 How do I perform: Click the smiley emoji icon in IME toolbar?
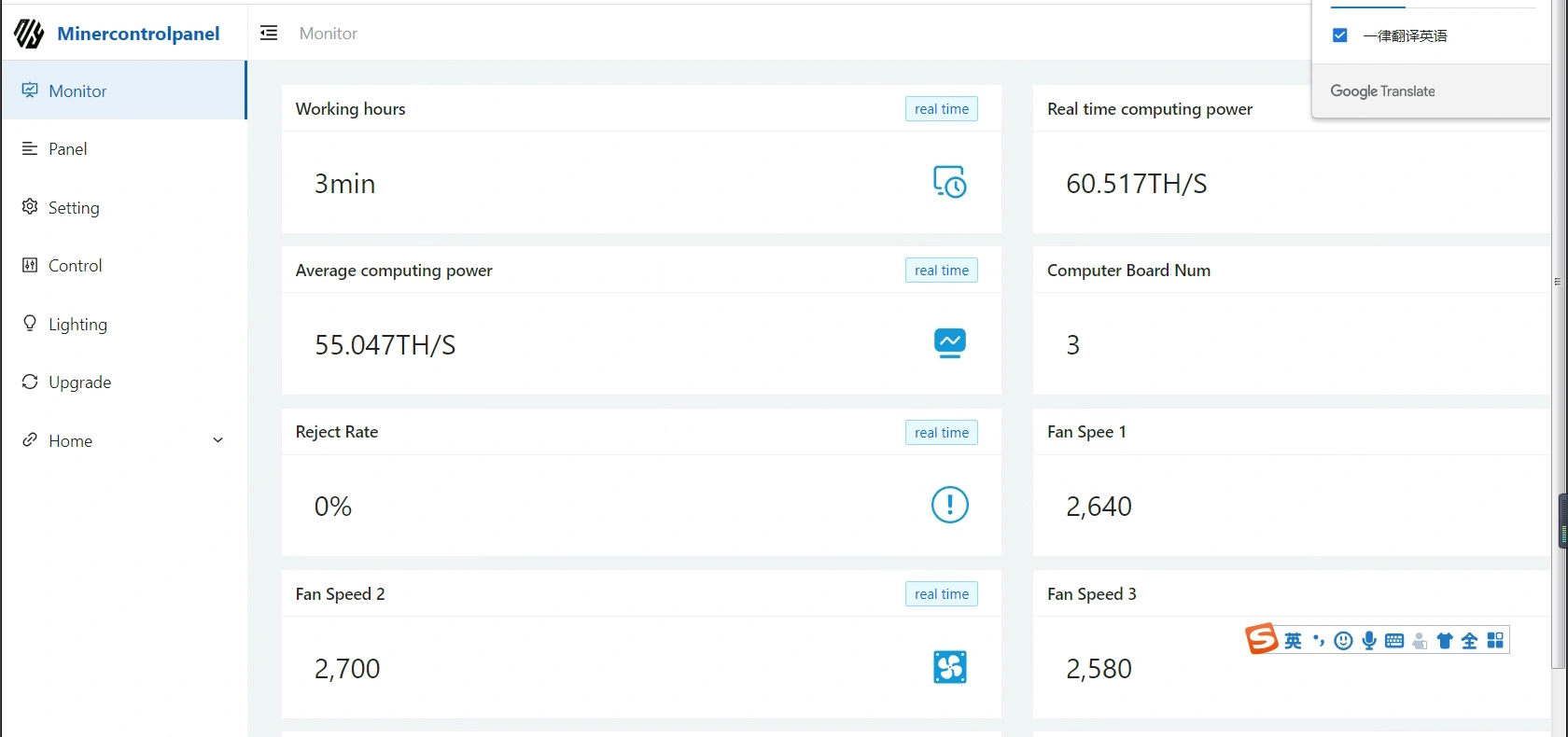coord(1343,641)
